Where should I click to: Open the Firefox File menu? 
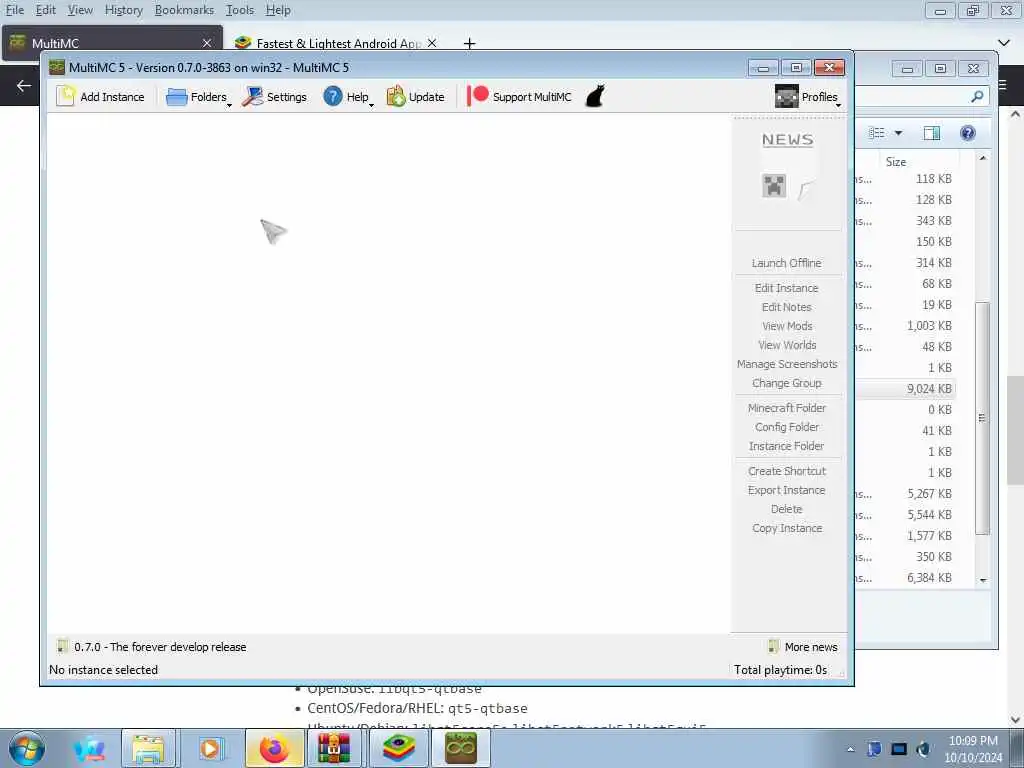point(14,10)
